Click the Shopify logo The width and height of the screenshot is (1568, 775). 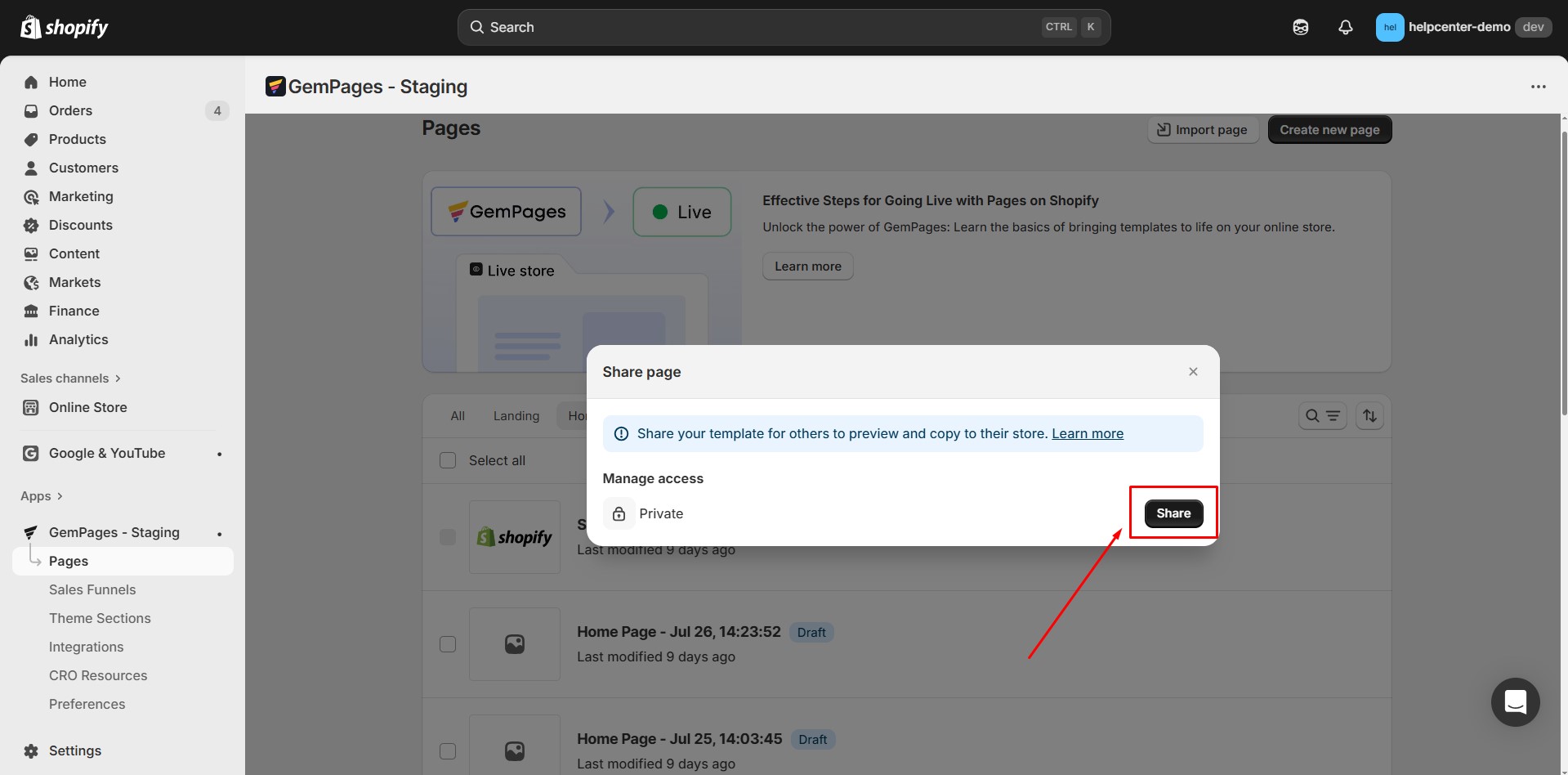[65, 27]
